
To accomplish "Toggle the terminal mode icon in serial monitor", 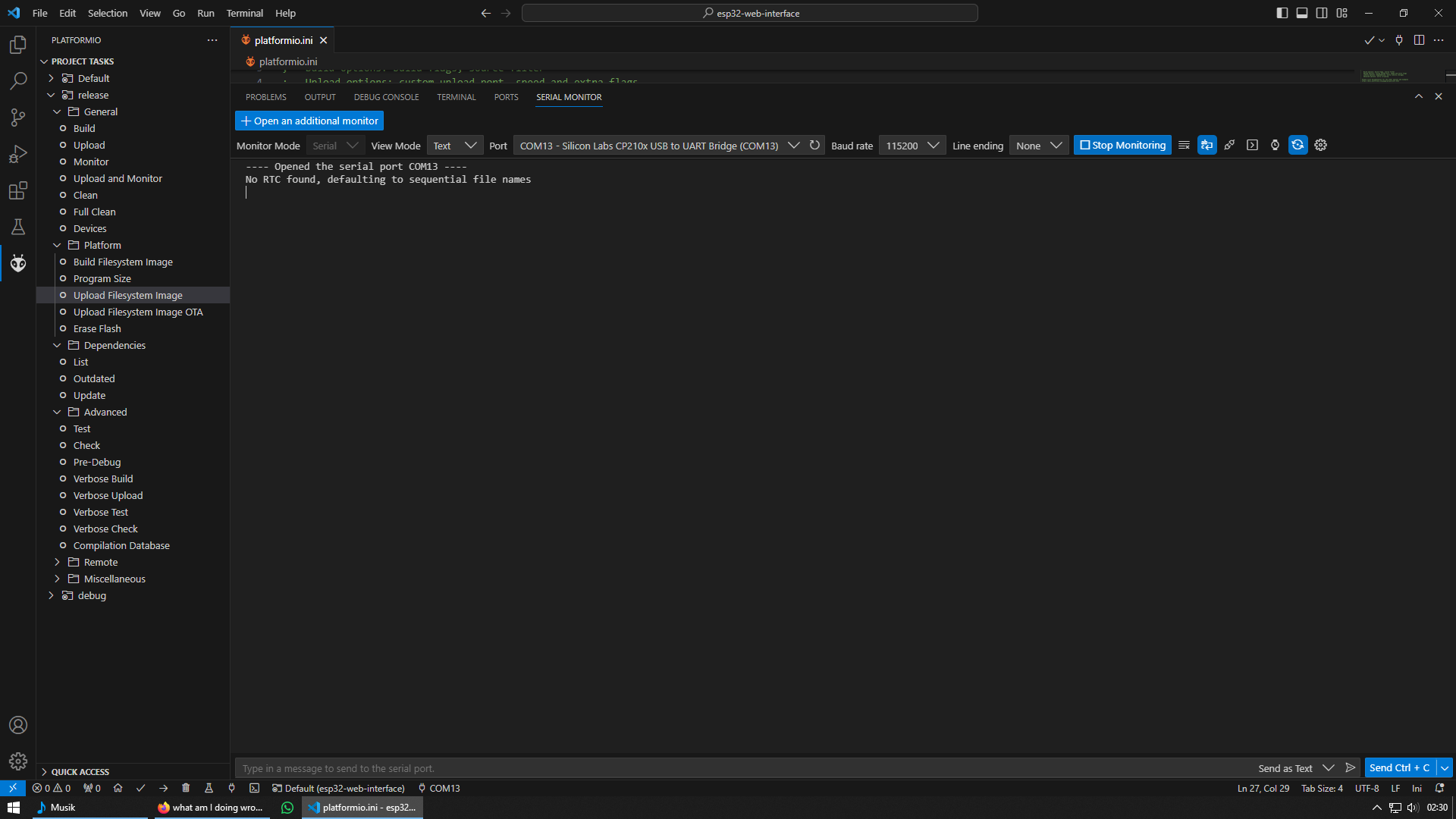I will point(1252,145).
